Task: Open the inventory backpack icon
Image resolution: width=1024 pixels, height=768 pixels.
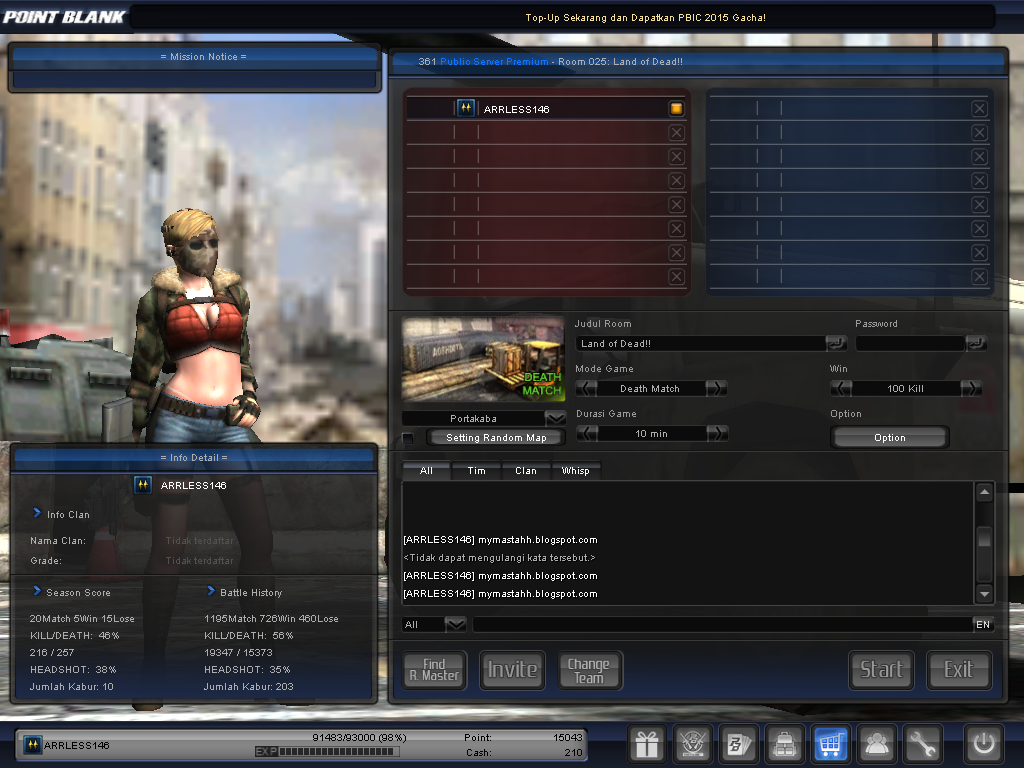Action: [785, 744]
